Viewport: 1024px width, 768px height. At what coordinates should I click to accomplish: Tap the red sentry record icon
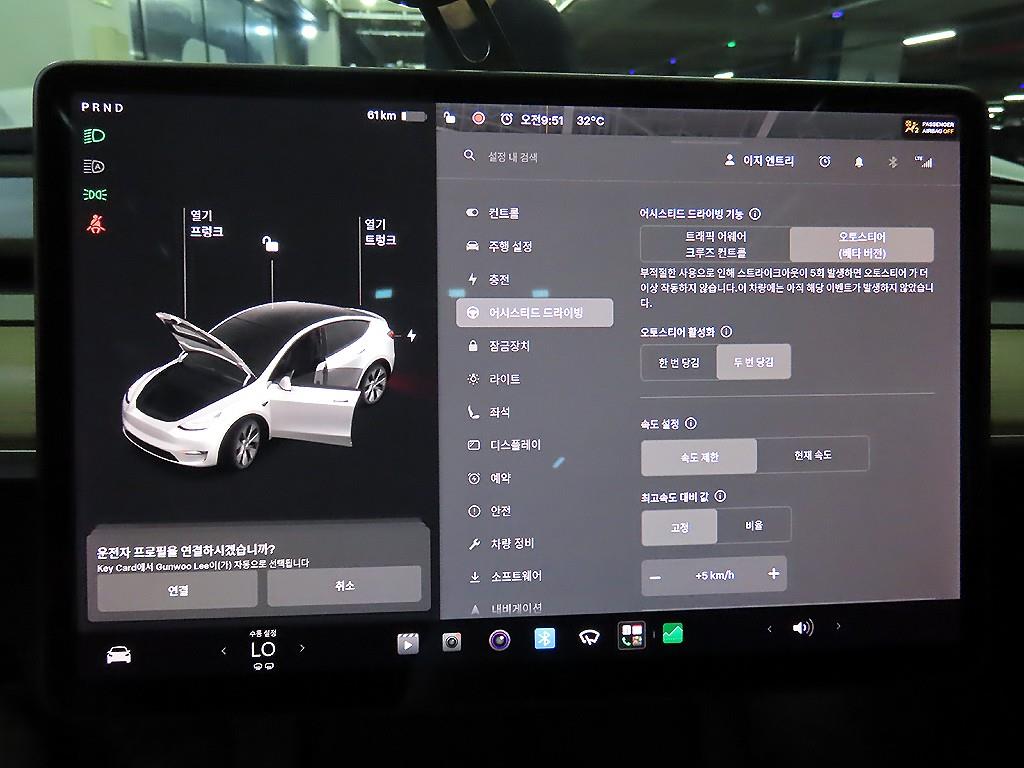click(x=479, y=118)
